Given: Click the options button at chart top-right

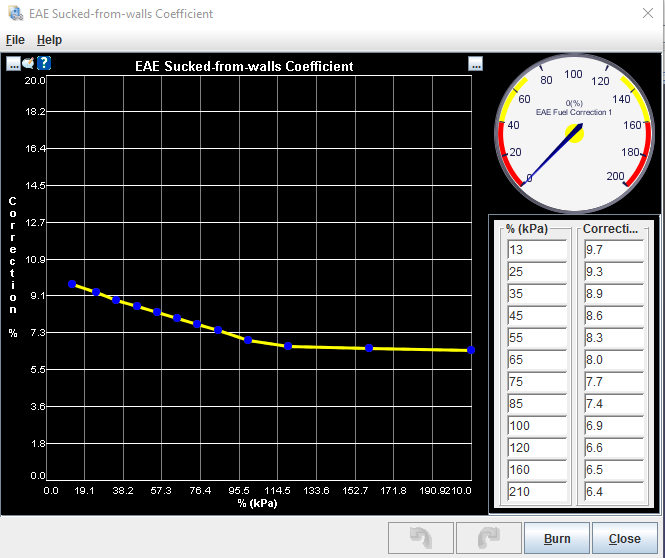Looking at the screenshot, I should [476, 63].
